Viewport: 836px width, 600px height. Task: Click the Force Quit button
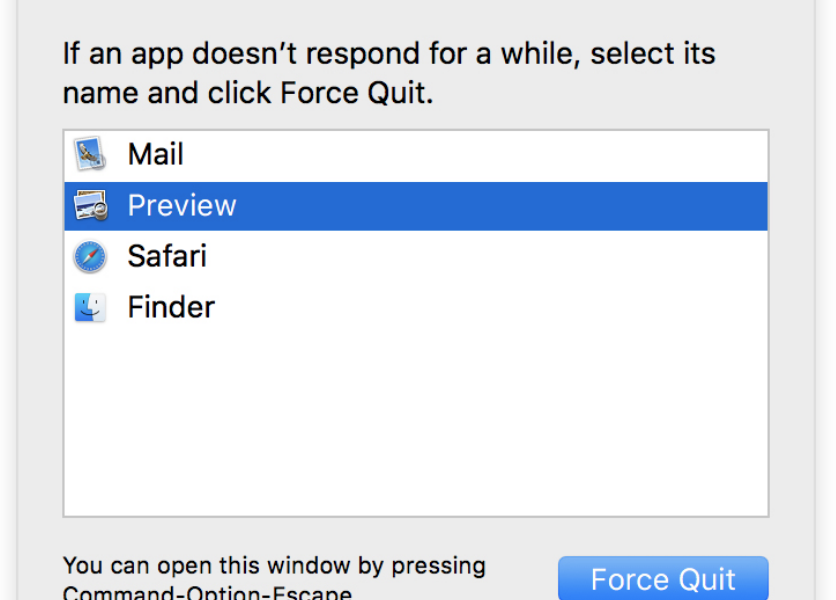click(x=663, y=578)
